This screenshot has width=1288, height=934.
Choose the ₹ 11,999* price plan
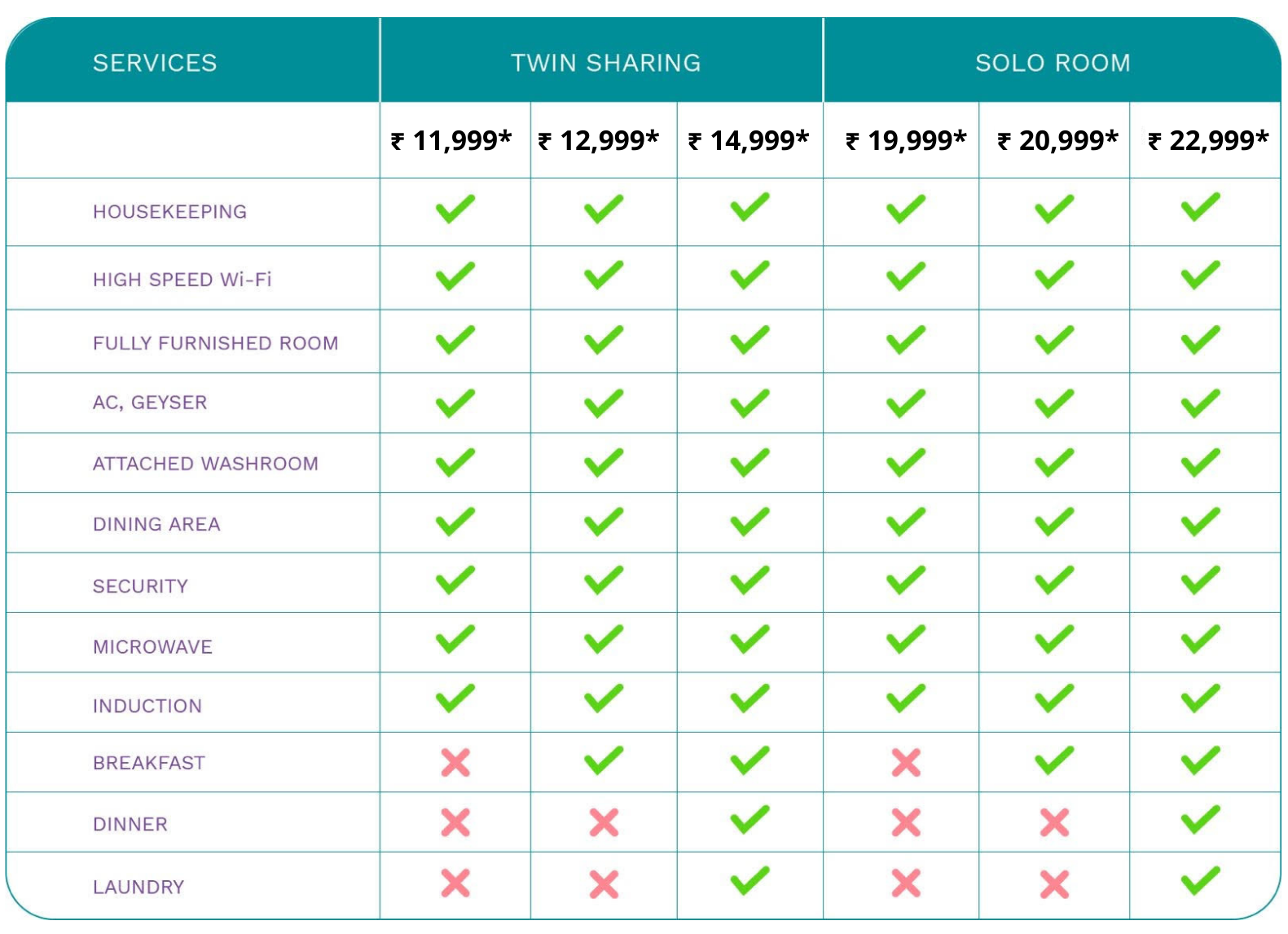451,140
